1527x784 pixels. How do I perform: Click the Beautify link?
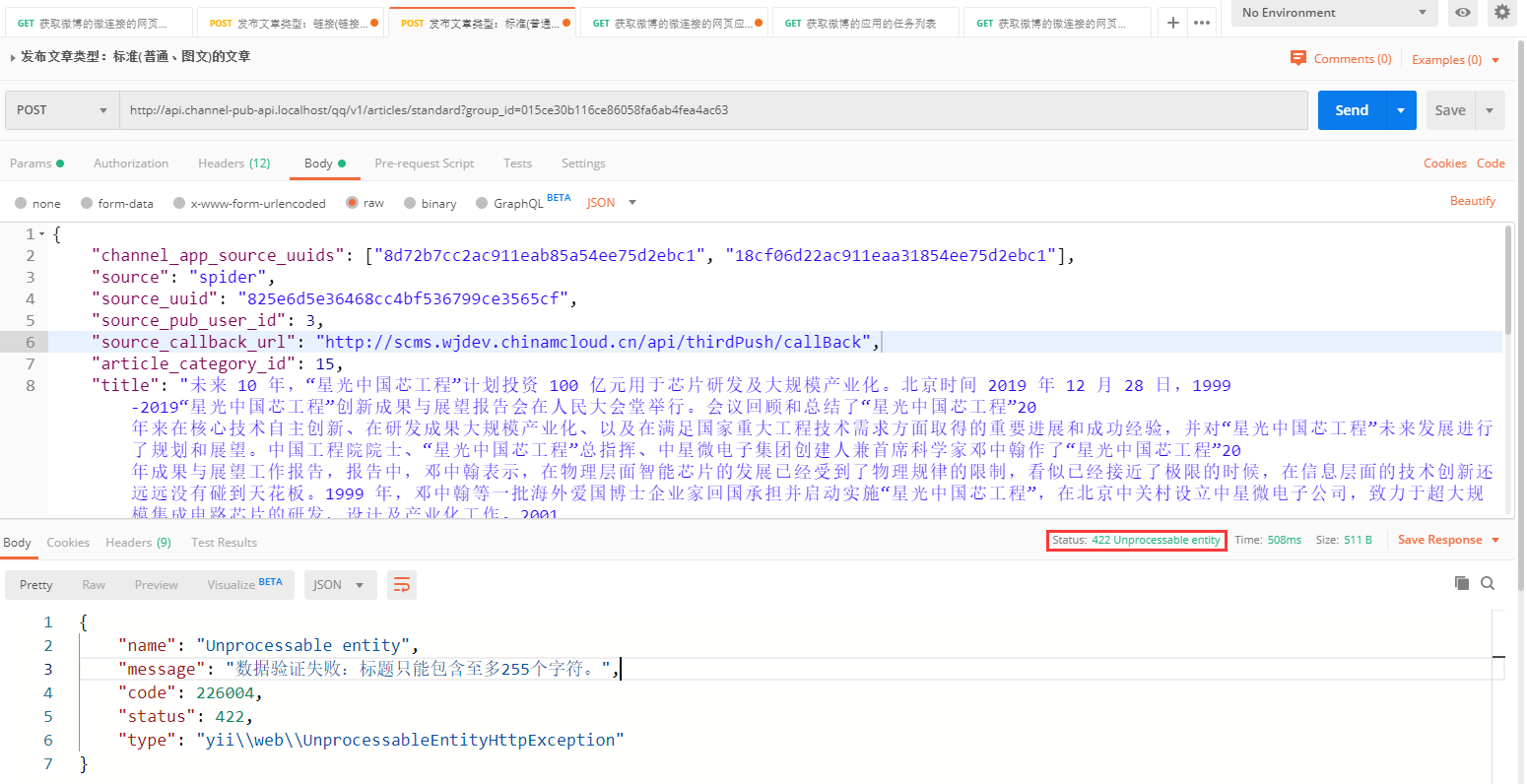1472,201
